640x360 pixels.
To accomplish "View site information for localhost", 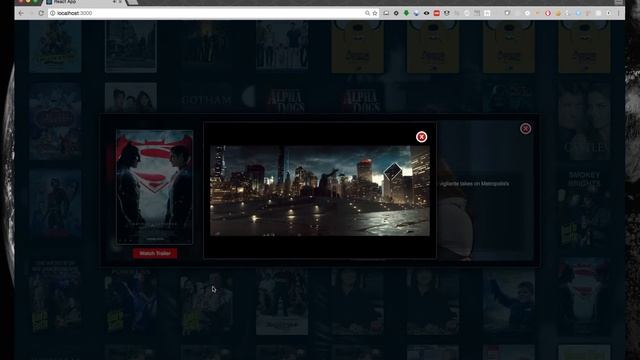I will tap(52, 13).
